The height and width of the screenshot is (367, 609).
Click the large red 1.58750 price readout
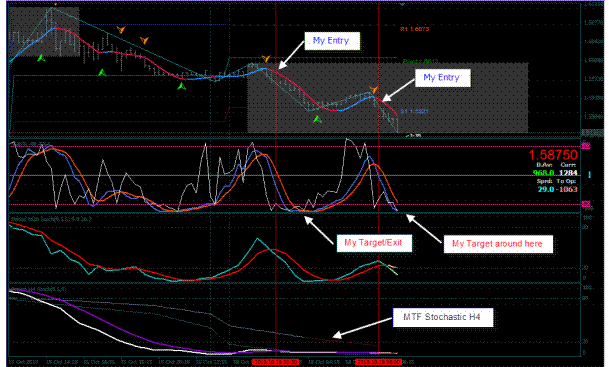click(x=553, y=155)
